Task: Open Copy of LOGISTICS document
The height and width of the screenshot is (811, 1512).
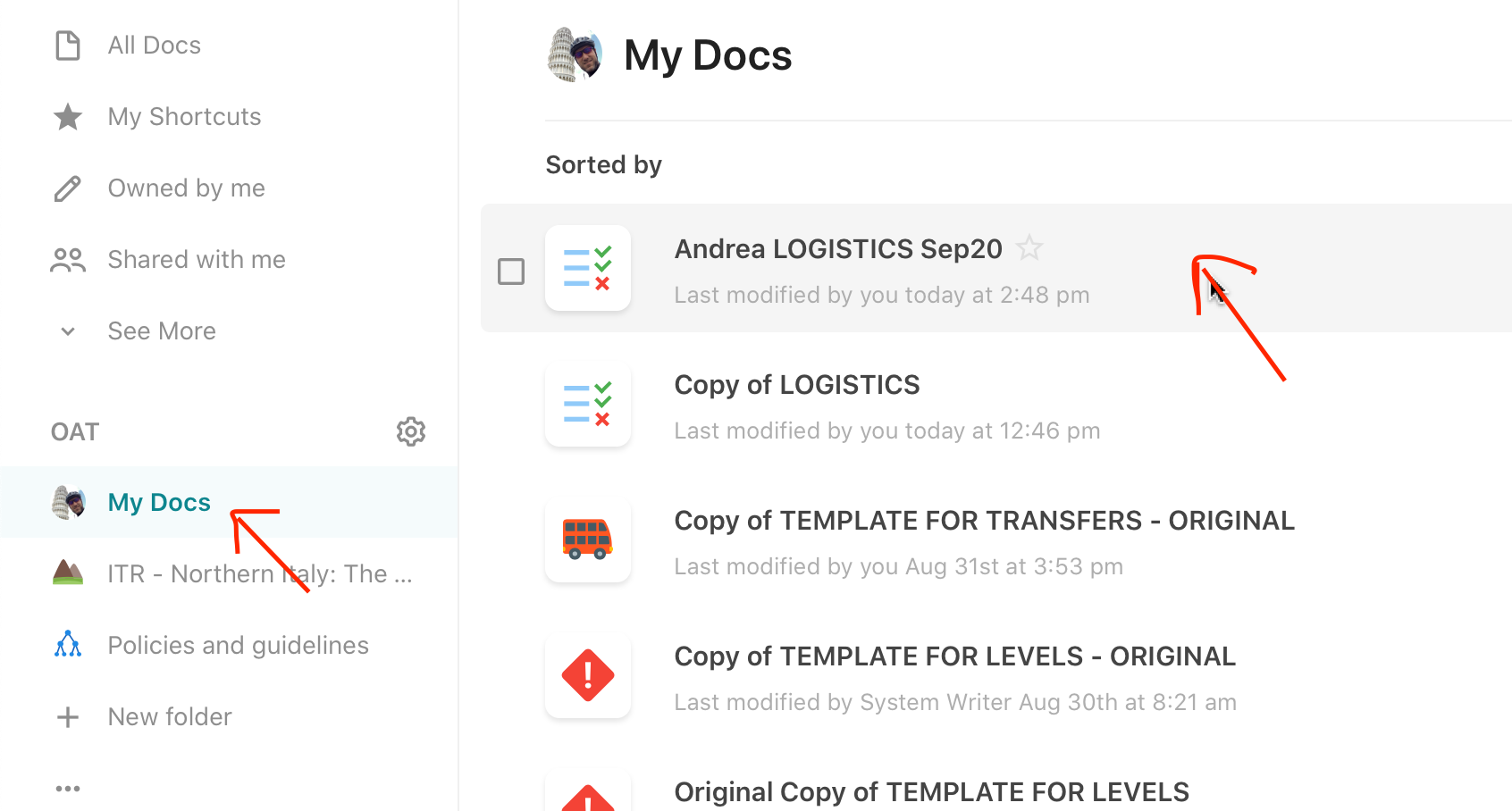Action: (x=797, y=385)
